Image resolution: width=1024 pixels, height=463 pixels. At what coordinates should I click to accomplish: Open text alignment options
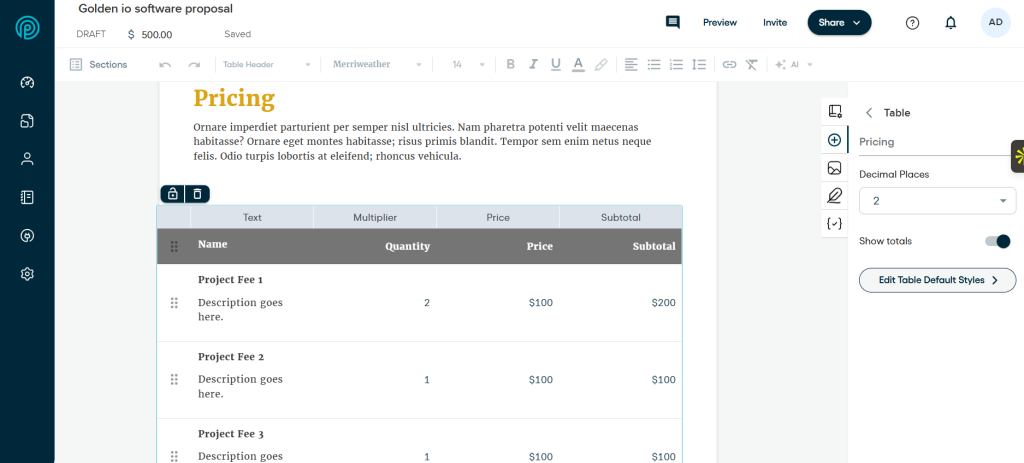click(x=631, y=64)
